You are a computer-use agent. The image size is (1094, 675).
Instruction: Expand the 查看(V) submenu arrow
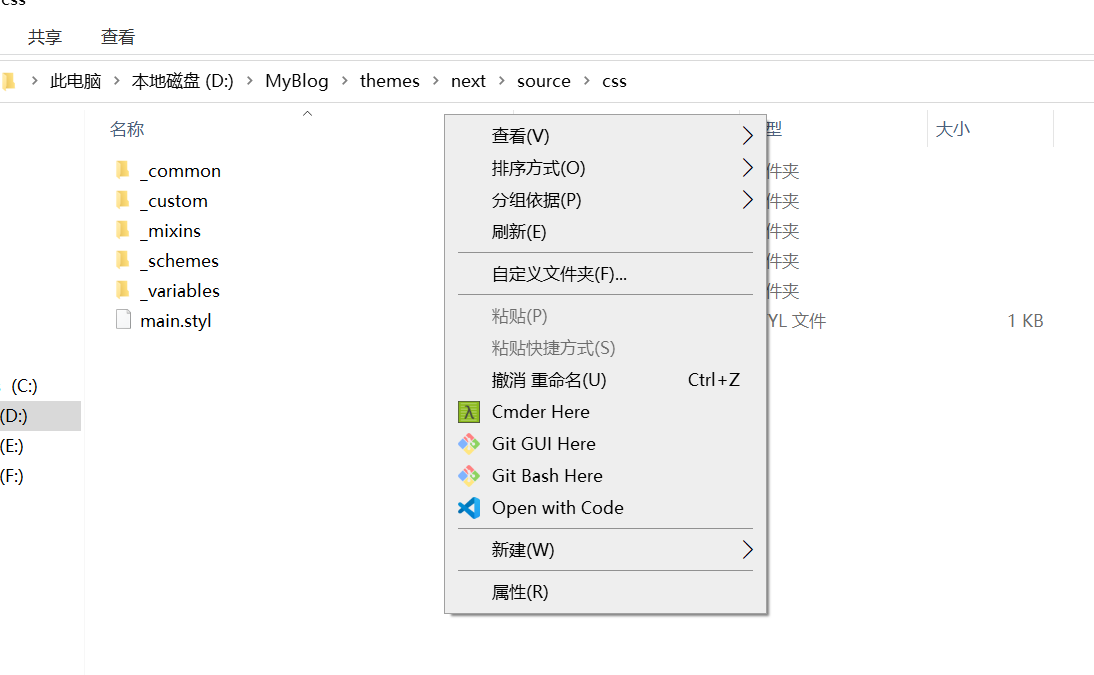coord(747,136)
